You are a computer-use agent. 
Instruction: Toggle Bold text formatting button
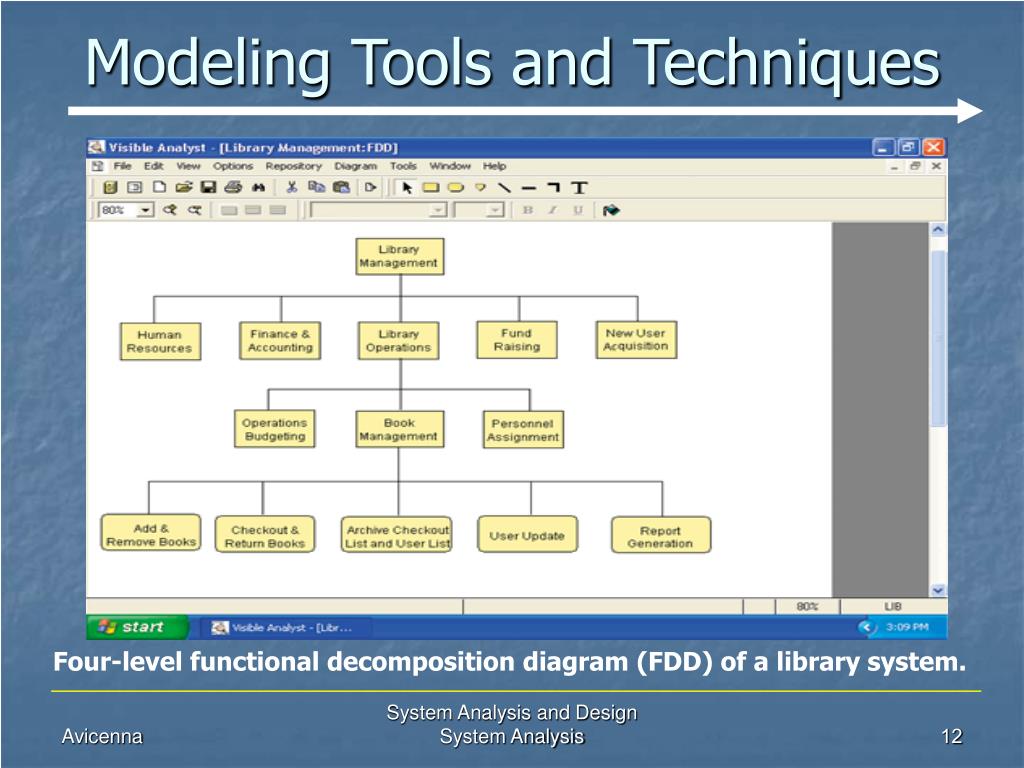(528, 210)
